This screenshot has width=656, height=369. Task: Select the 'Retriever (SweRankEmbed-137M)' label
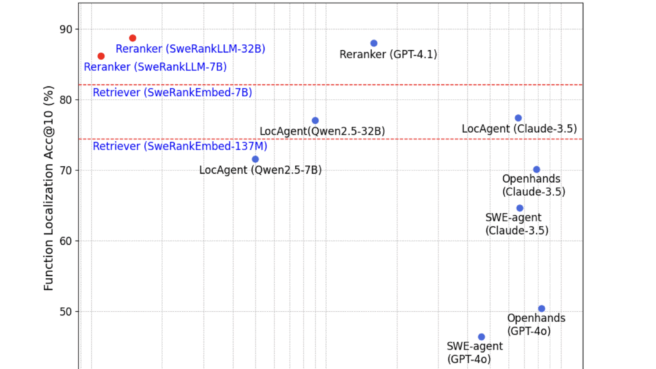click(180, 146)
